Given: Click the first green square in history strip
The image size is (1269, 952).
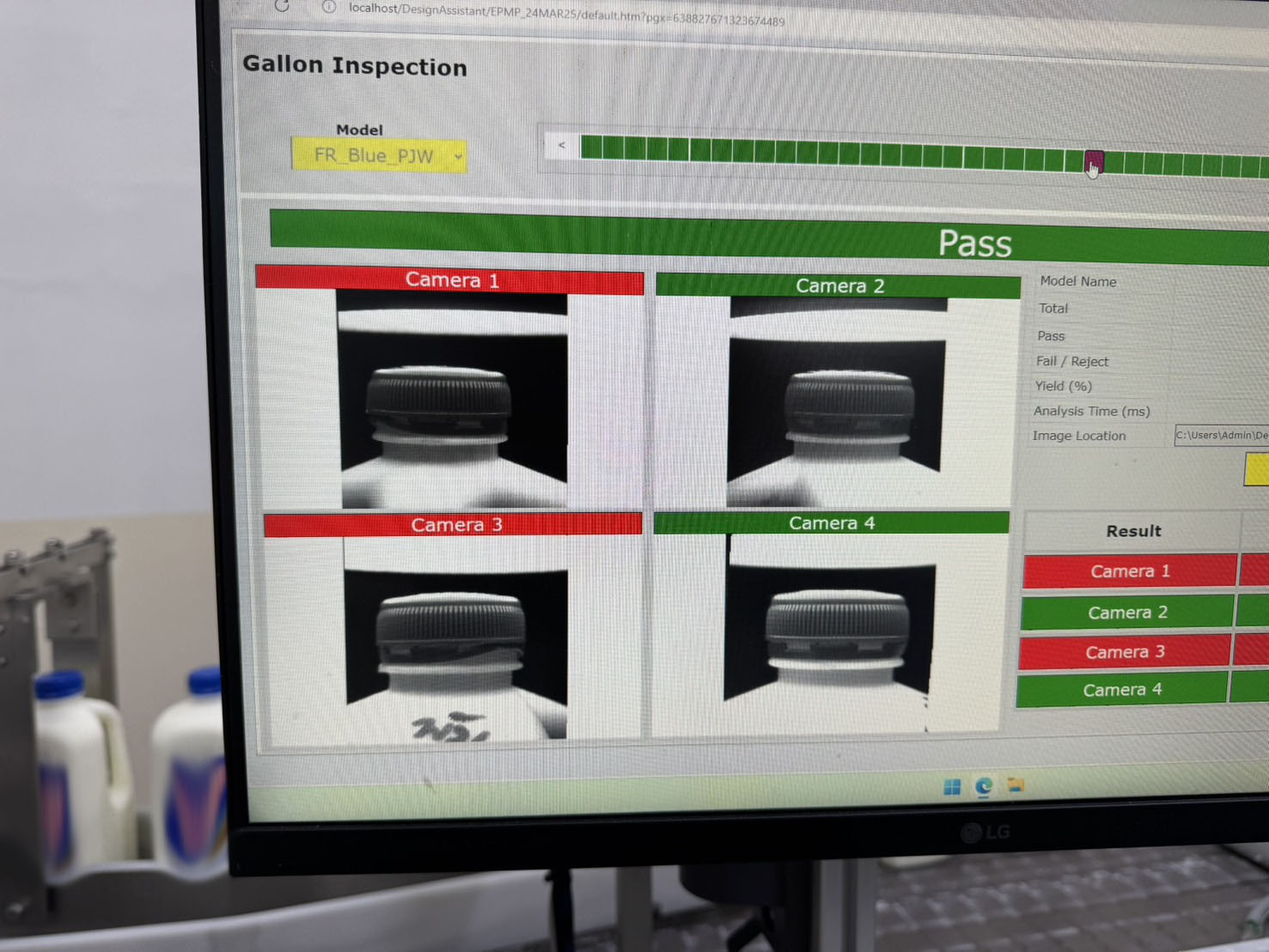Looking at the screenshot, I should pos(591,147).
